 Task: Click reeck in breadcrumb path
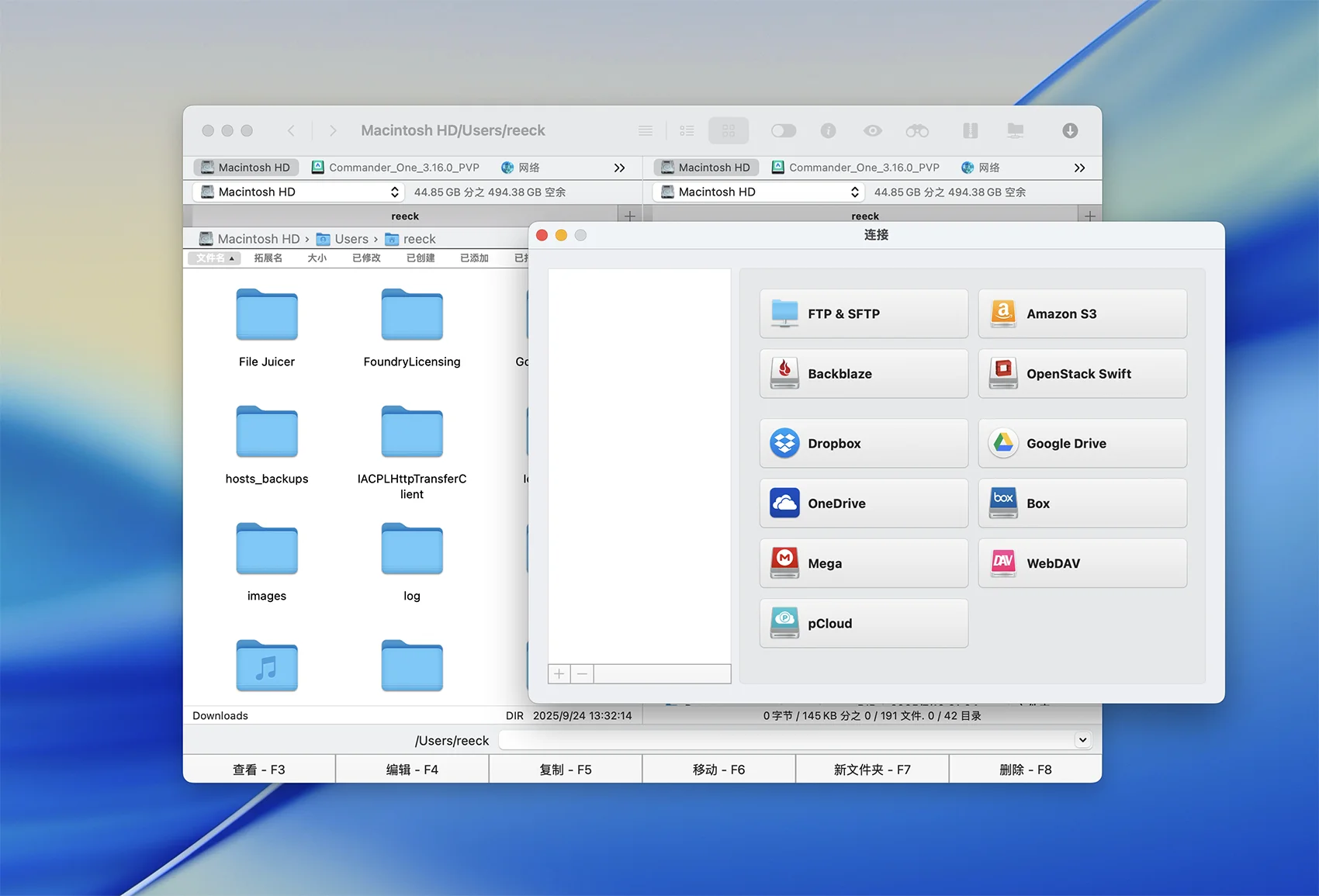point(410,239)
